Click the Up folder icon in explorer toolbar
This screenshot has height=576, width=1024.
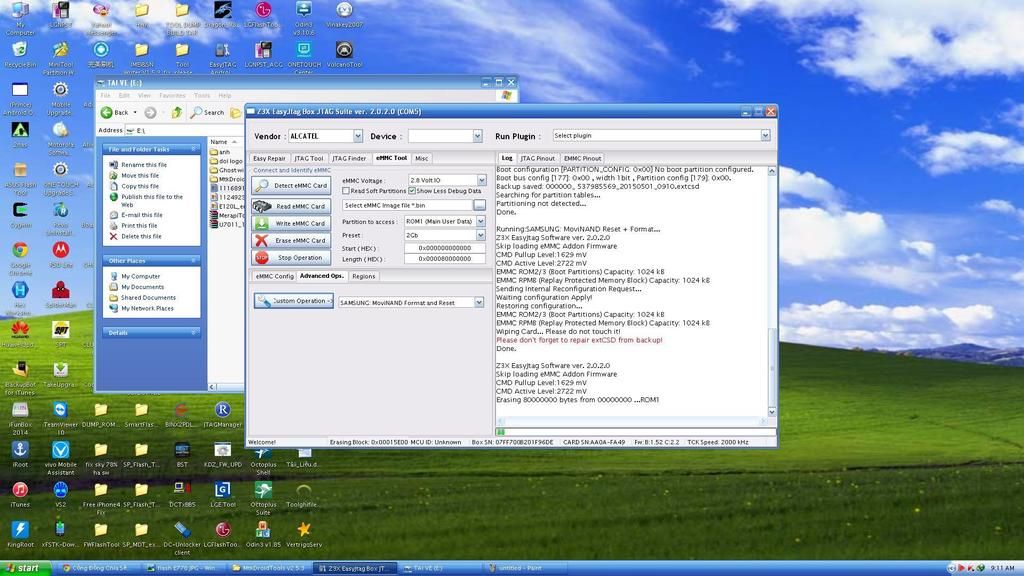coord(176,112)
